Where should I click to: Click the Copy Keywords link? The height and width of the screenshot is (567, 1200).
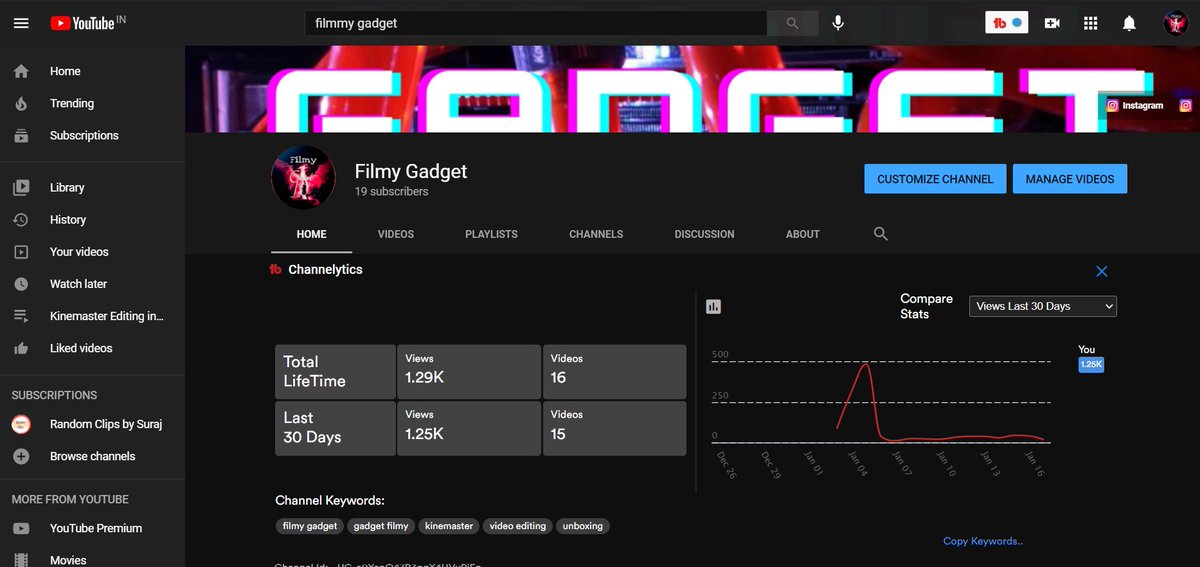[983, 541]
